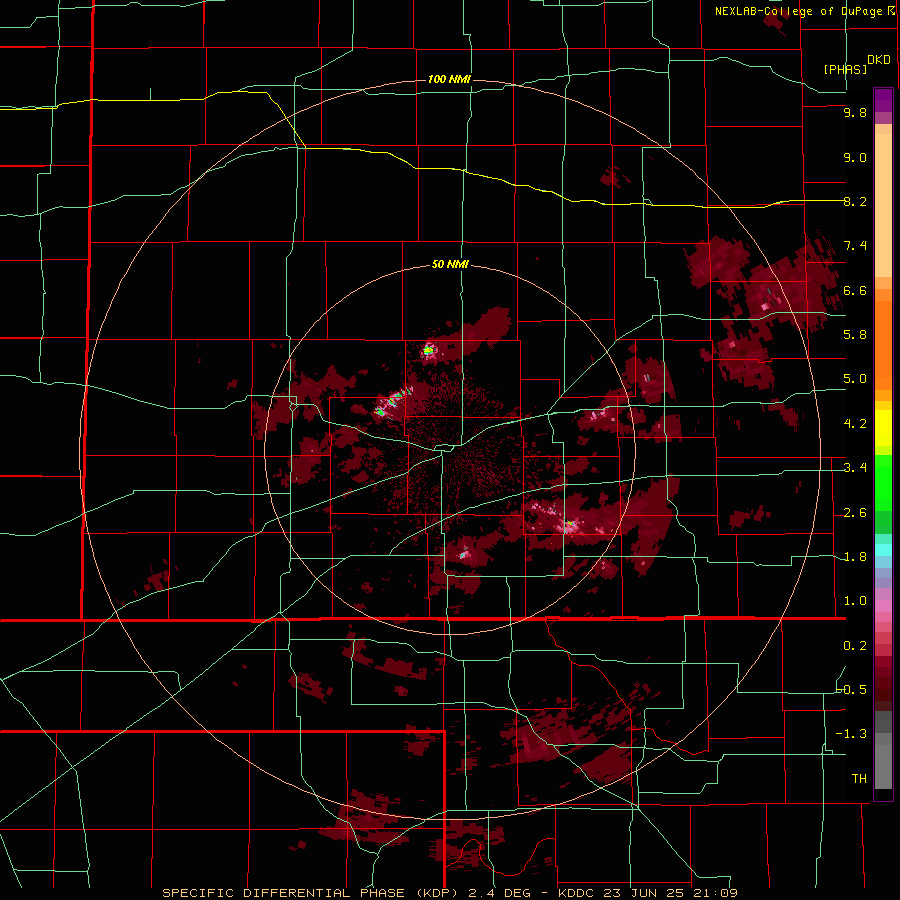900x900 pixels.
Task: Pick the cyan segment of color bar
Action: (883, 550)
